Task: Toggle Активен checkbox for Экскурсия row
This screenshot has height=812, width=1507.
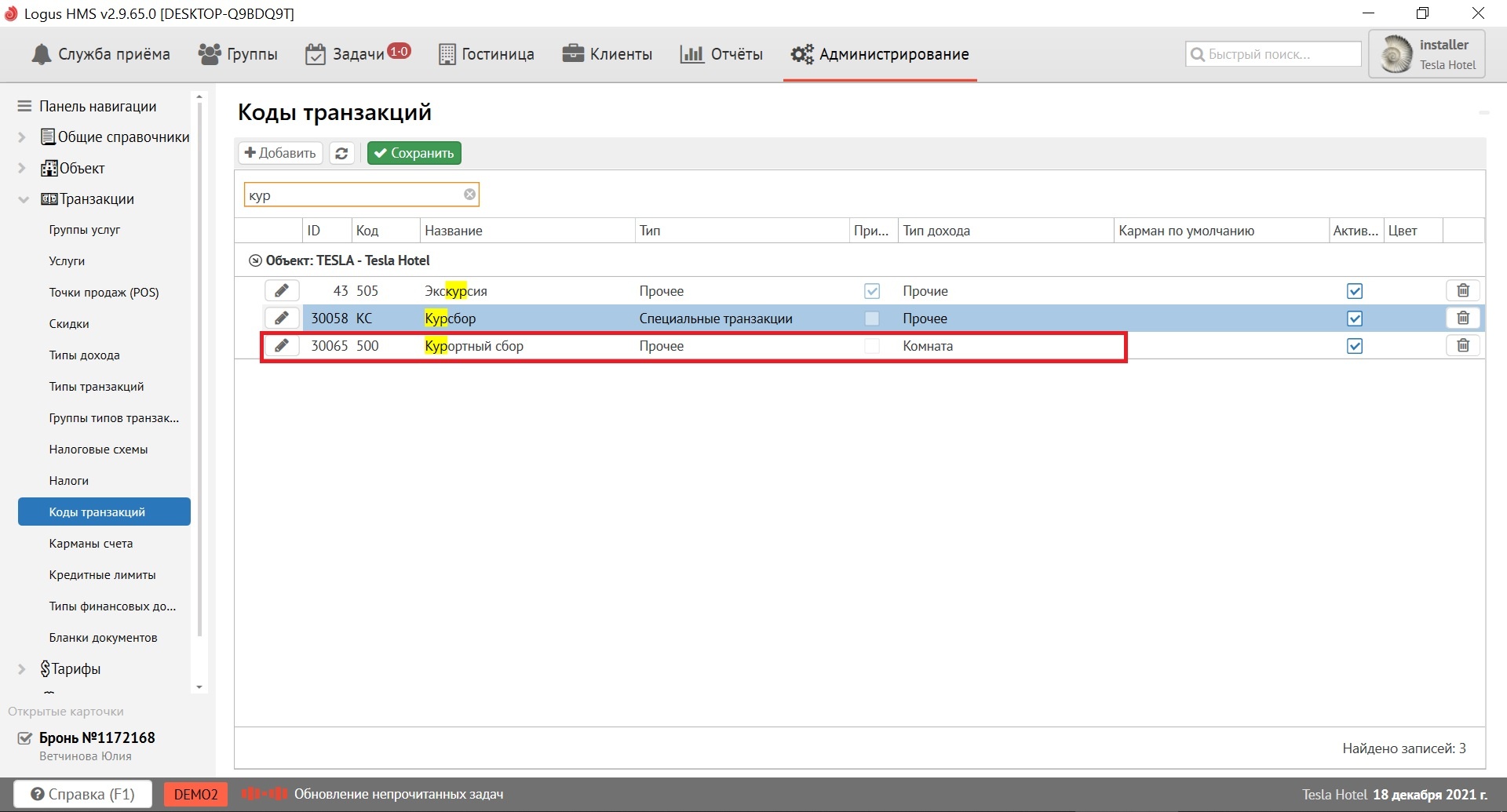Action: 1355,291
